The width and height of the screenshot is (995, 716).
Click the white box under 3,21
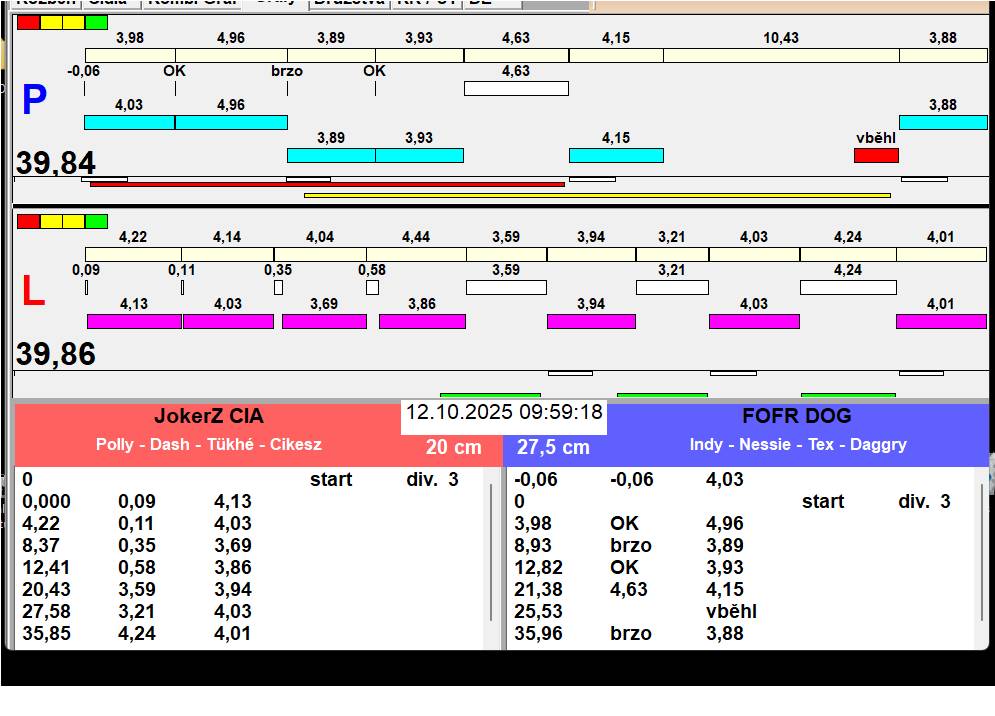(x=672, y=288)
